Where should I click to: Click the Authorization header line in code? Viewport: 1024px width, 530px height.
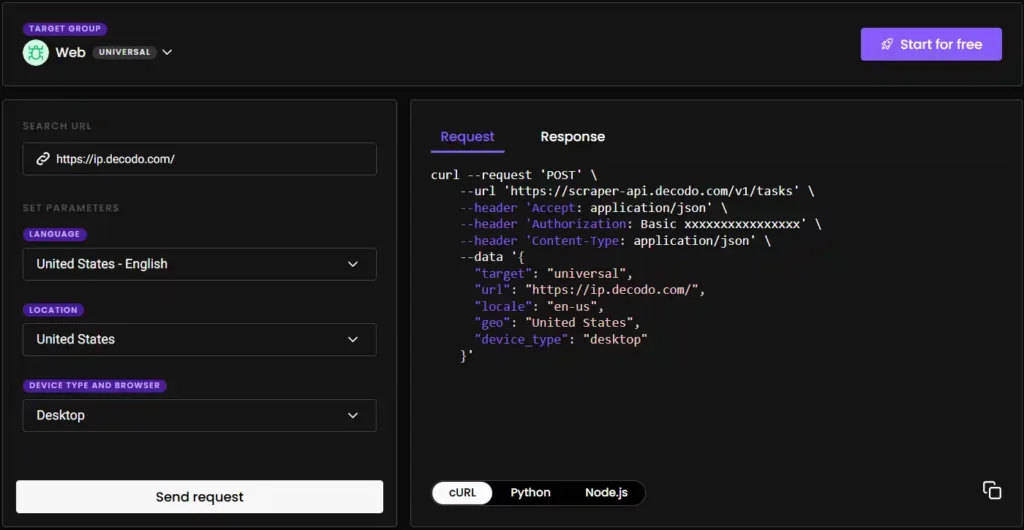coord(641,224)
